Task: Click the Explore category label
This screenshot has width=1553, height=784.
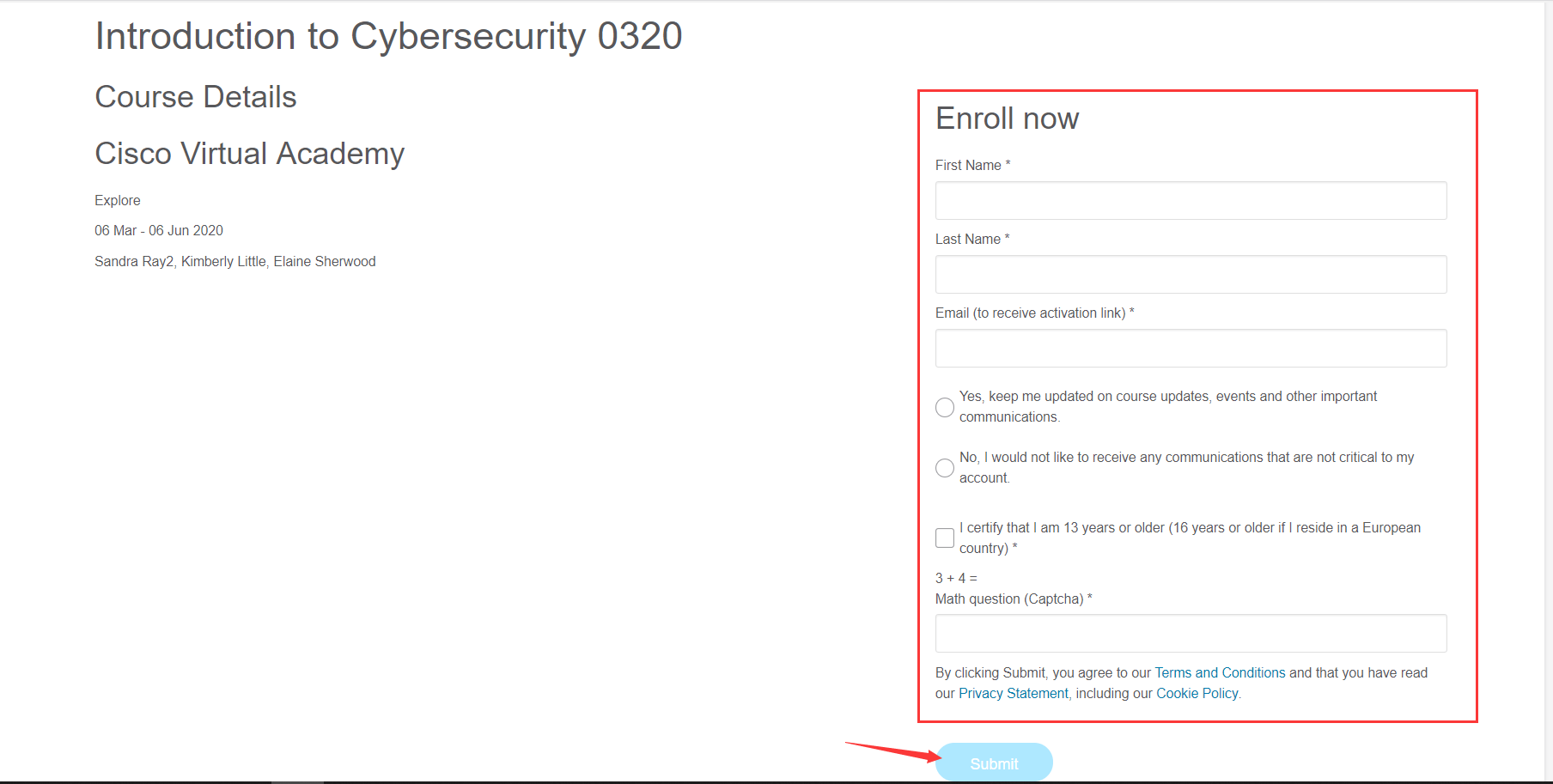Action: point(117,200)
